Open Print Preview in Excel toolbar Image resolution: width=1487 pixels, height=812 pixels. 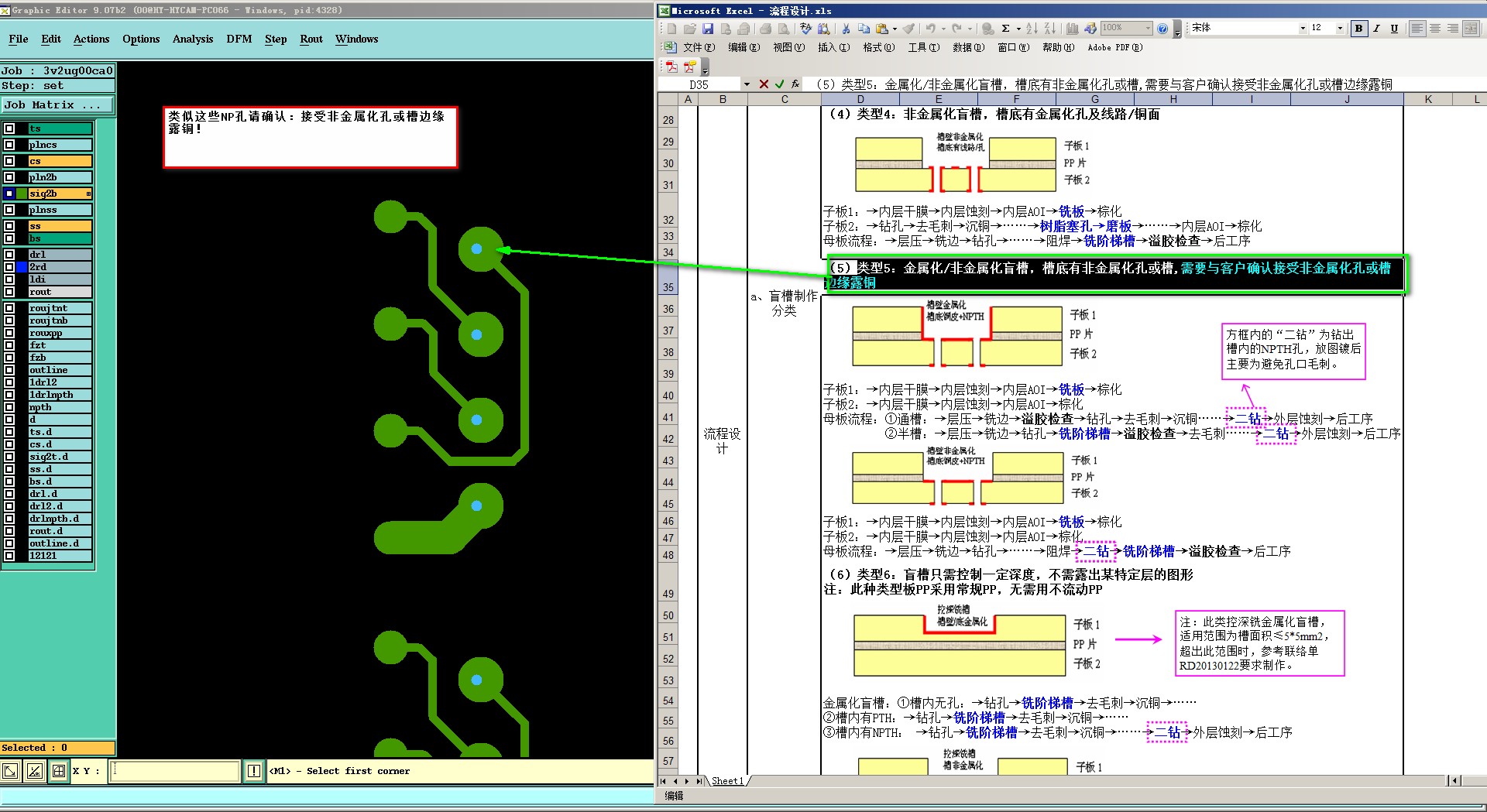click(x=783, y=29)
